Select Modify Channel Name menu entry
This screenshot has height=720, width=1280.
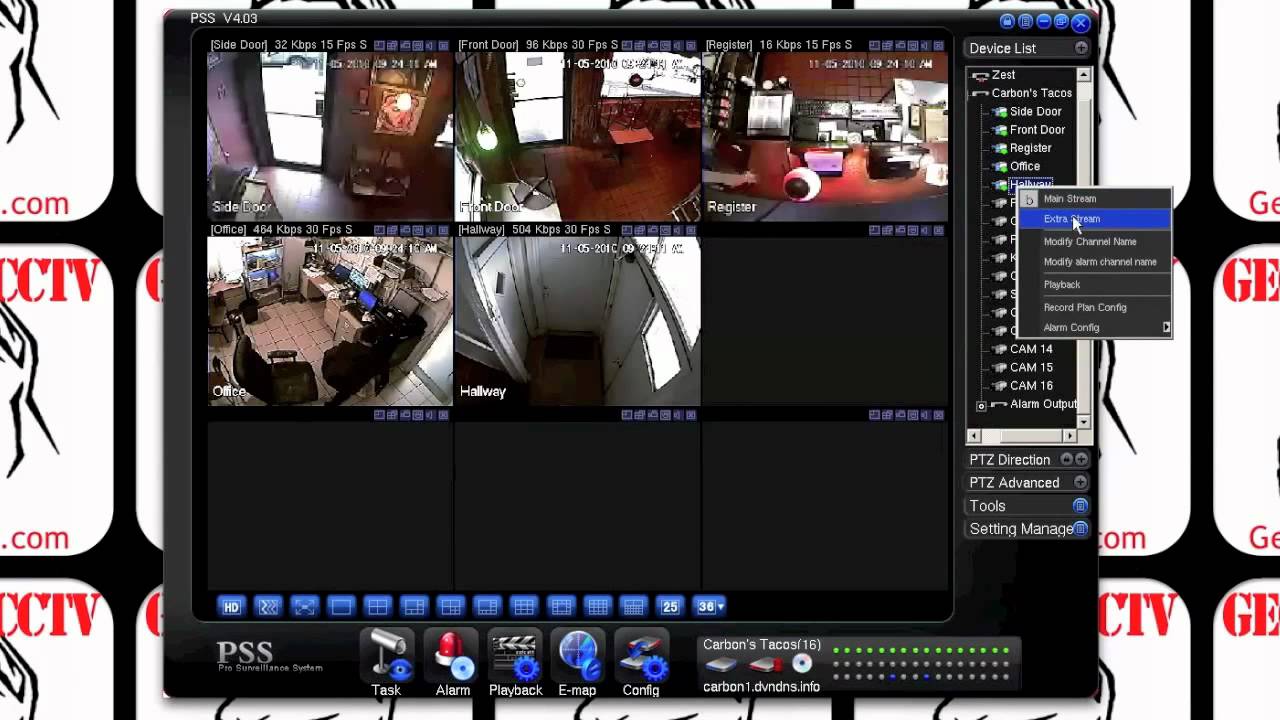(x=1090, y=242)
